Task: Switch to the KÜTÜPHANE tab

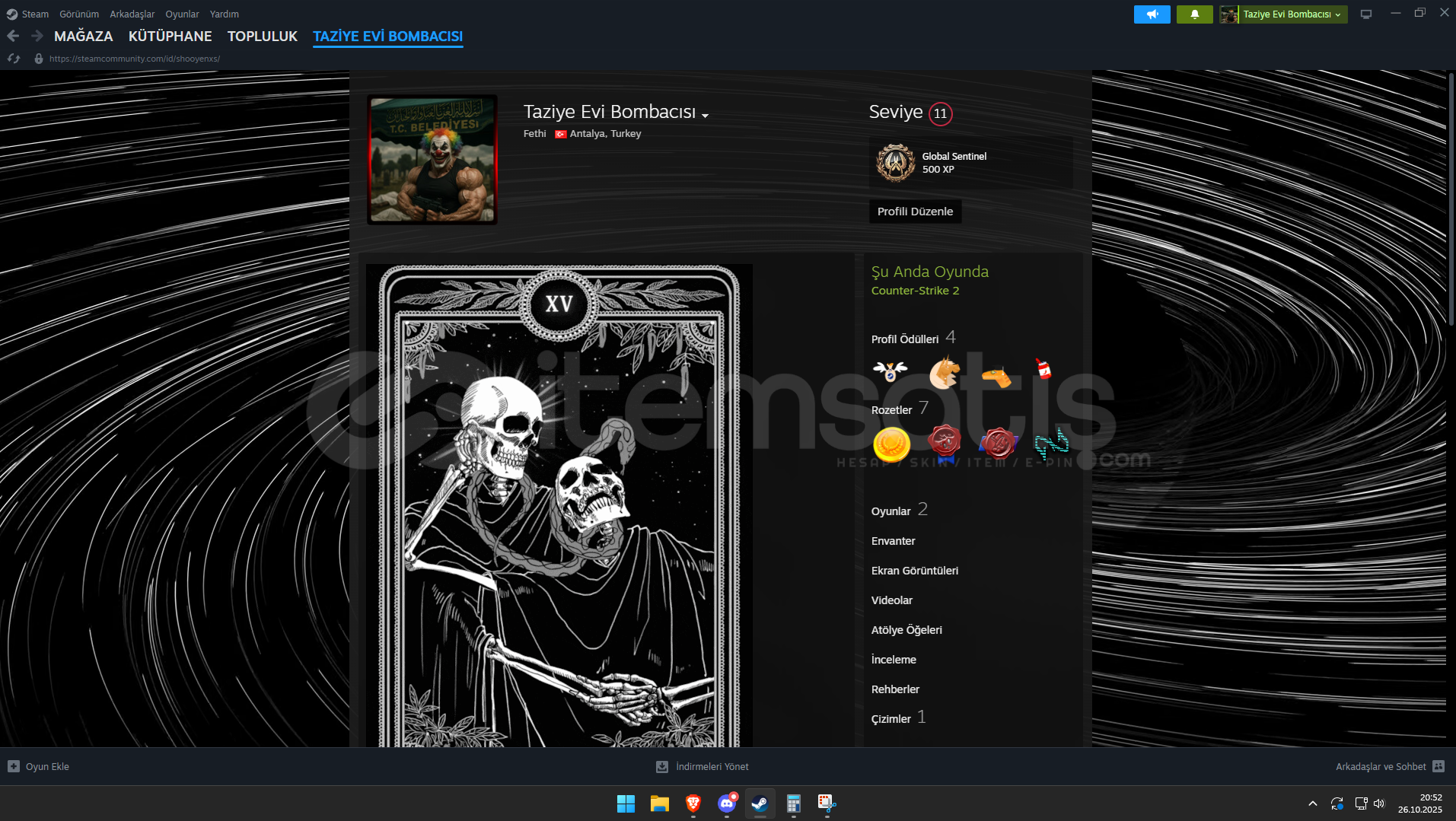Action: (x=170, y=37)
